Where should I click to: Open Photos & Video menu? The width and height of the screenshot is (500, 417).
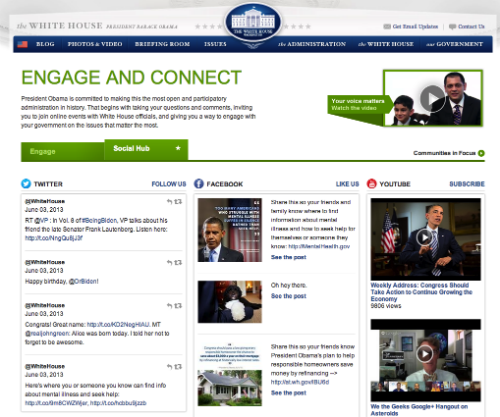(95, 44)
